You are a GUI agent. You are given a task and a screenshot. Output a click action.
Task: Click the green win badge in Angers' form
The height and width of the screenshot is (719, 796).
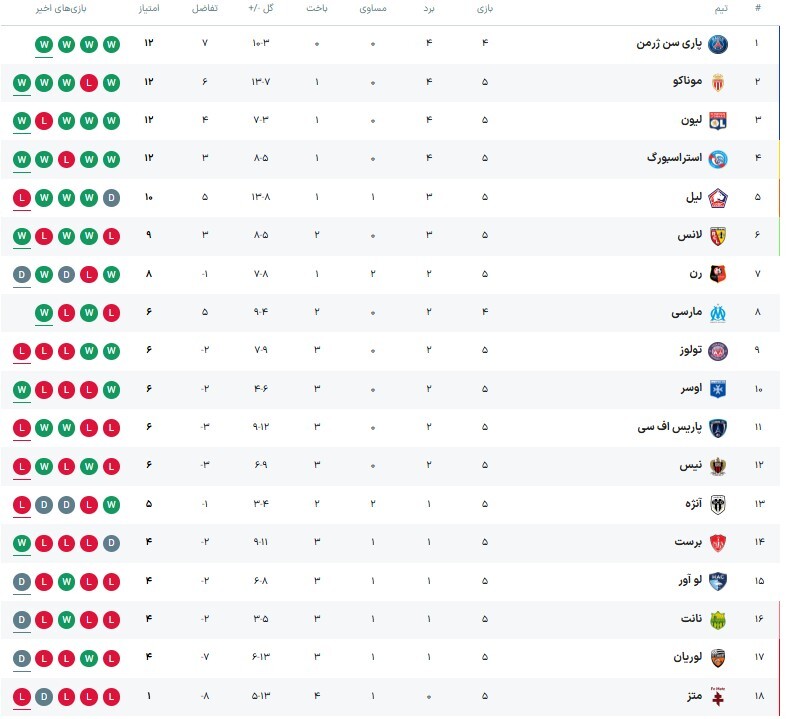(x=110, y=504)
